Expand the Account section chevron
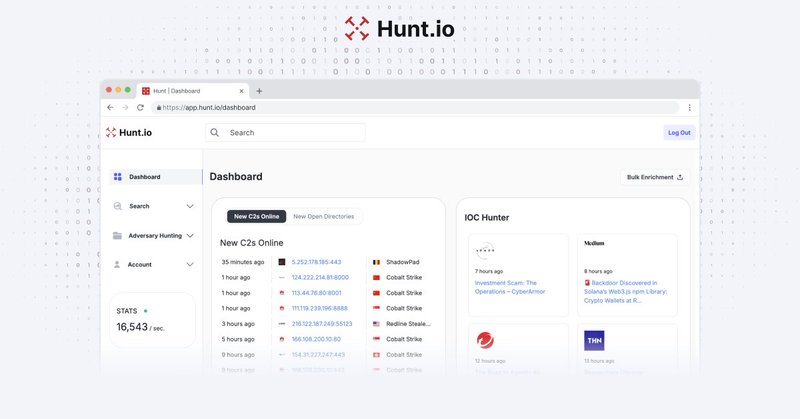Viewport: 800px width, 419px height. (190, 264)
